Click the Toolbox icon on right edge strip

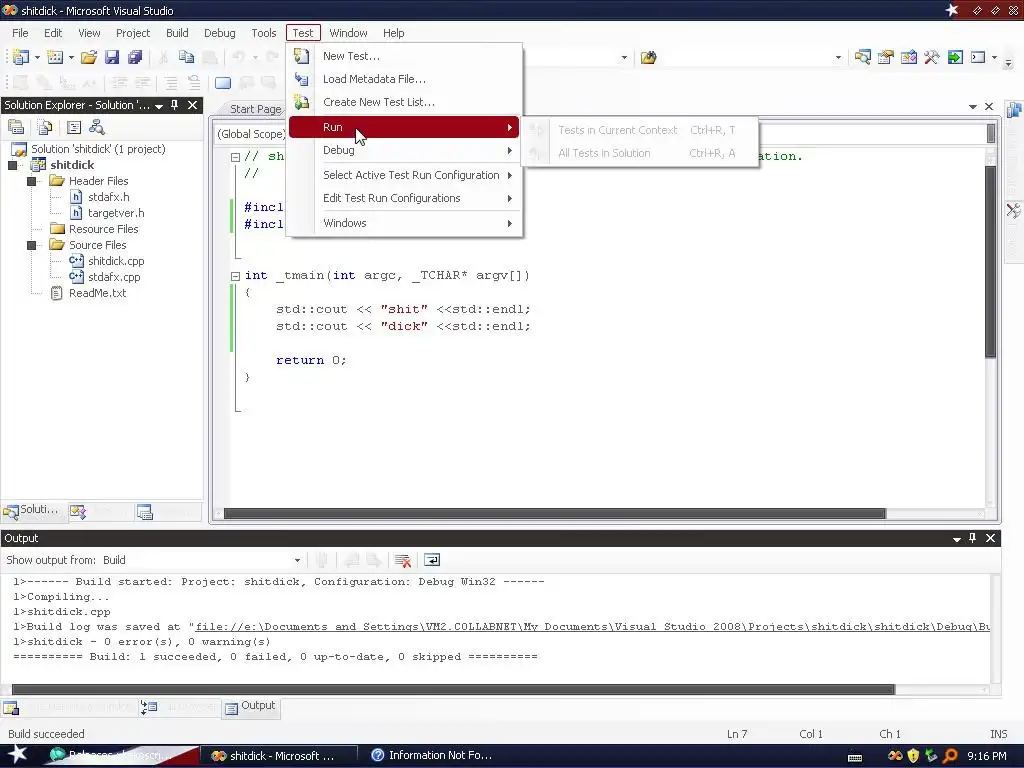click(x=1014, y=210)
